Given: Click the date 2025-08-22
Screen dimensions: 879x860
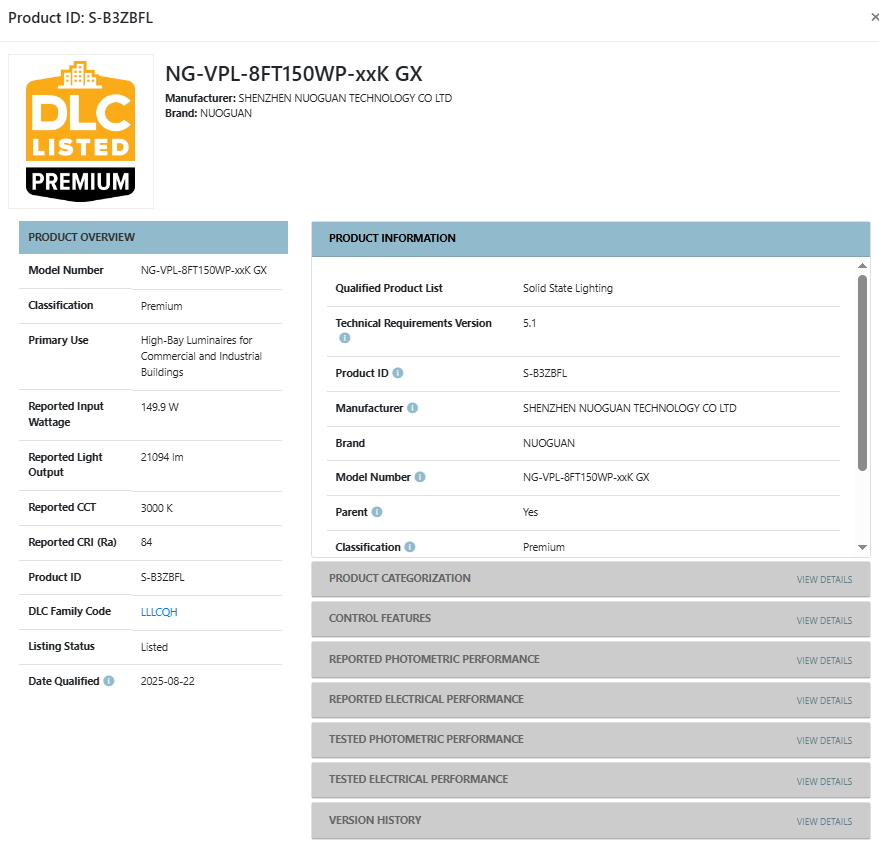Looking at the screenshot, I should (168, 681).
